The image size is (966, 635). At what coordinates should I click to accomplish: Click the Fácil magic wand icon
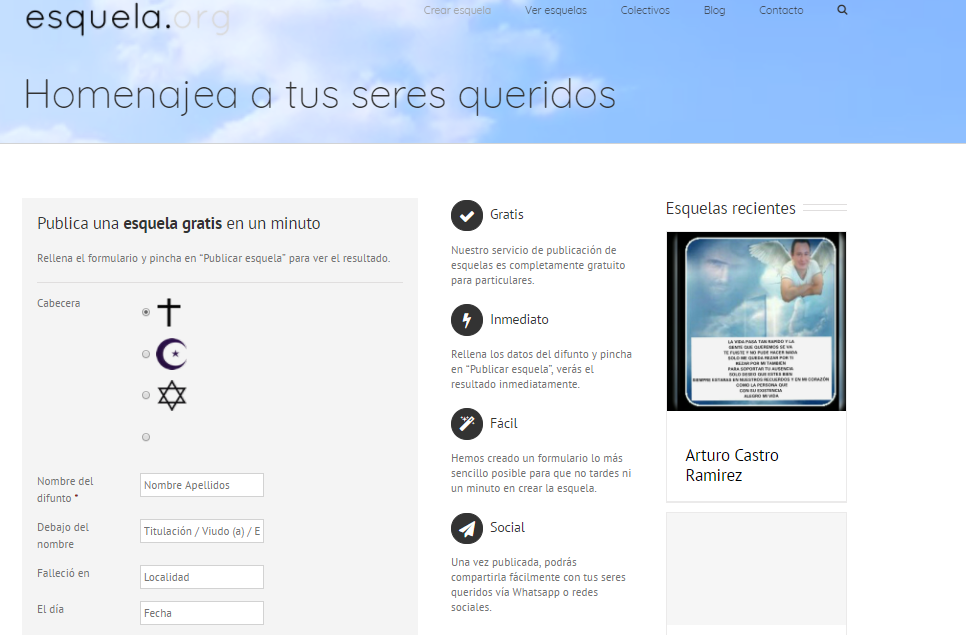[x=466, y=424]
